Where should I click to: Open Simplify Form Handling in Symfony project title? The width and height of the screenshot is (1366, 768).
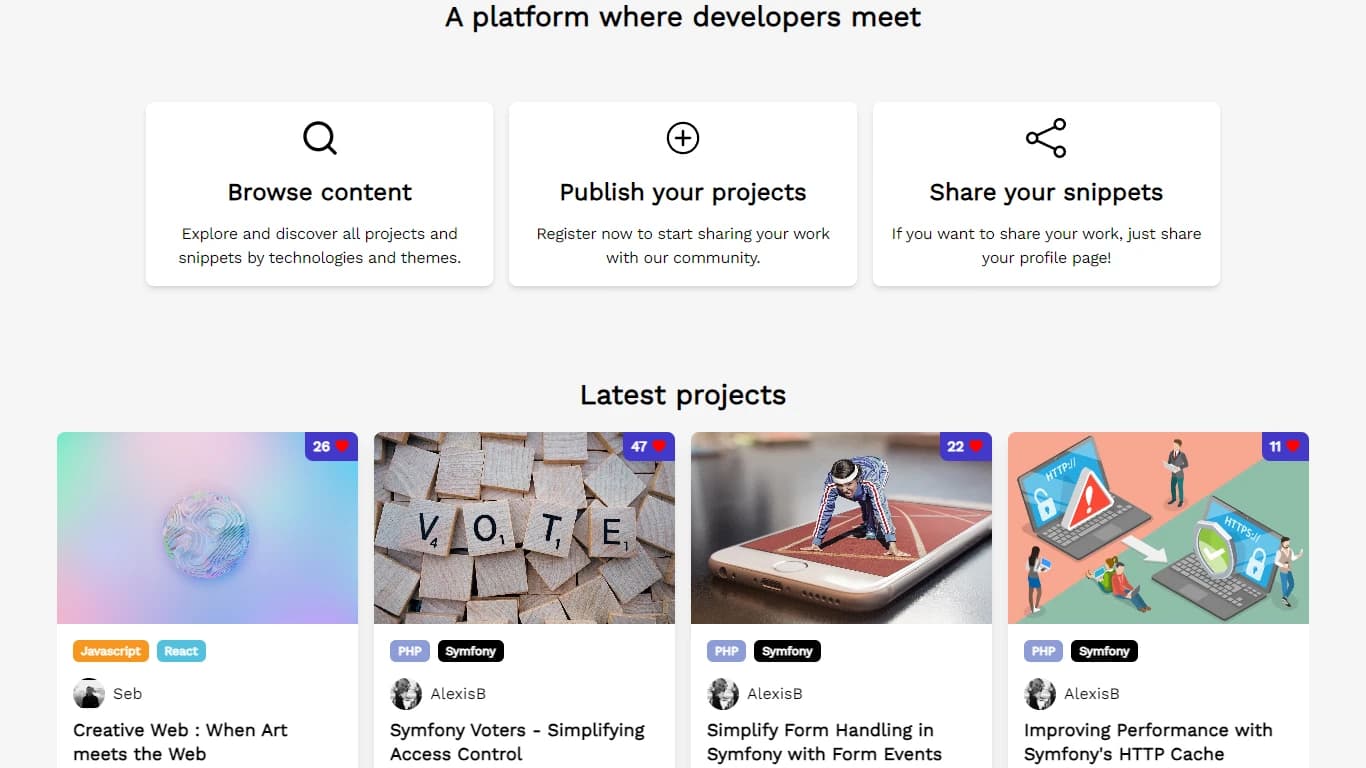824,742
